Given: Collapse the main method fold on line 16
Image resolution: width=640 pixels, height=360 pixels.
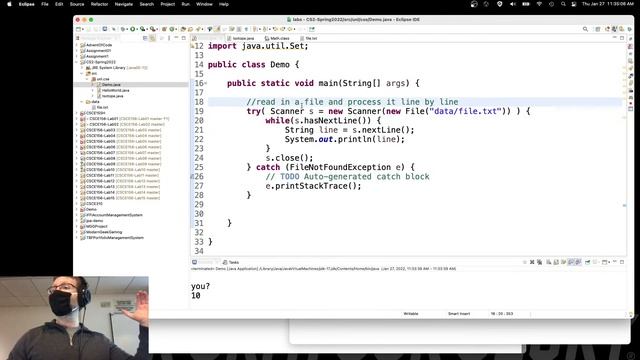Looking at the screenshot, I should pos(206,83).
